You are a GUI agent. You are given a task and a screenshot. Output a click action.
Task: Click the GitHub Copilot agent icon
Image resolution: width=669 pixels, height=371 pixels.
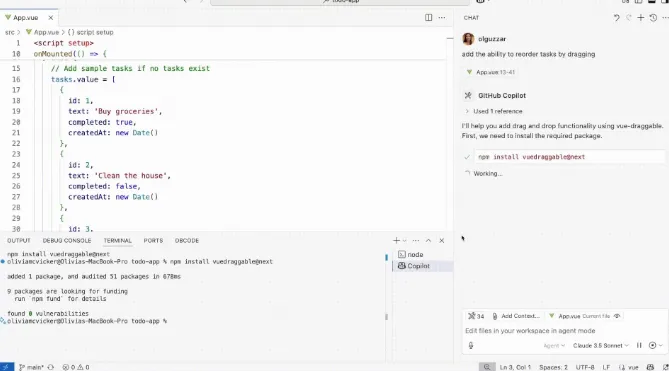click(468, 96)
